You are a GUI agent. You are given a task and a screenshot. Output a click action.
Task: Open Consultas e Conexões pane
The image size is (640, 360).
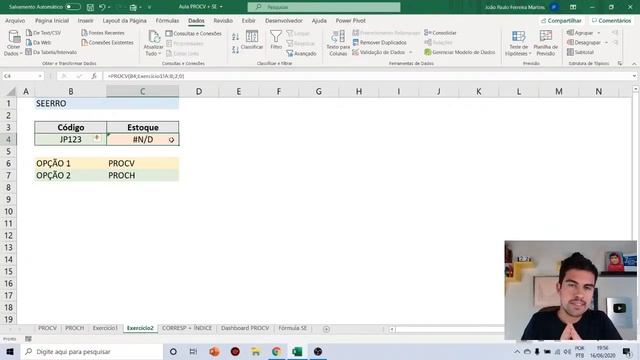point(193,33)
